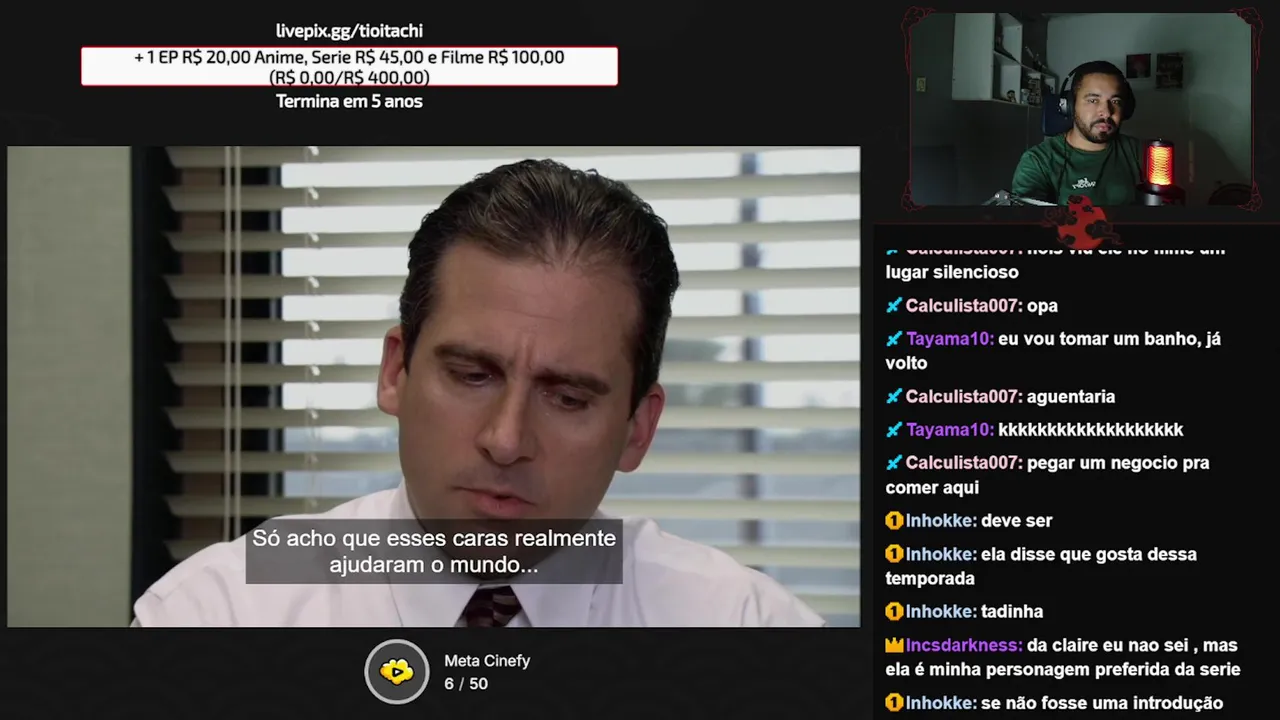Click message 'ela é minha personagem preferida da serie'
1280x720 pixels.
click(x=1063, y=670)
